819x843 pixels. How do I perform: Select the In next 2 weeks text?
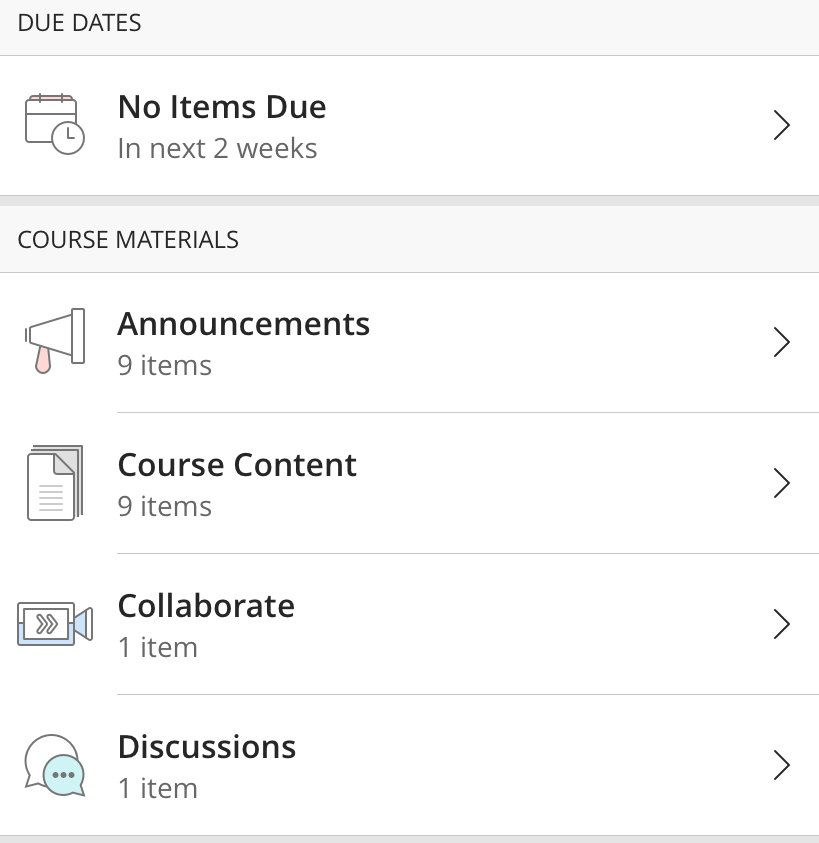click(x=217, y=148)
